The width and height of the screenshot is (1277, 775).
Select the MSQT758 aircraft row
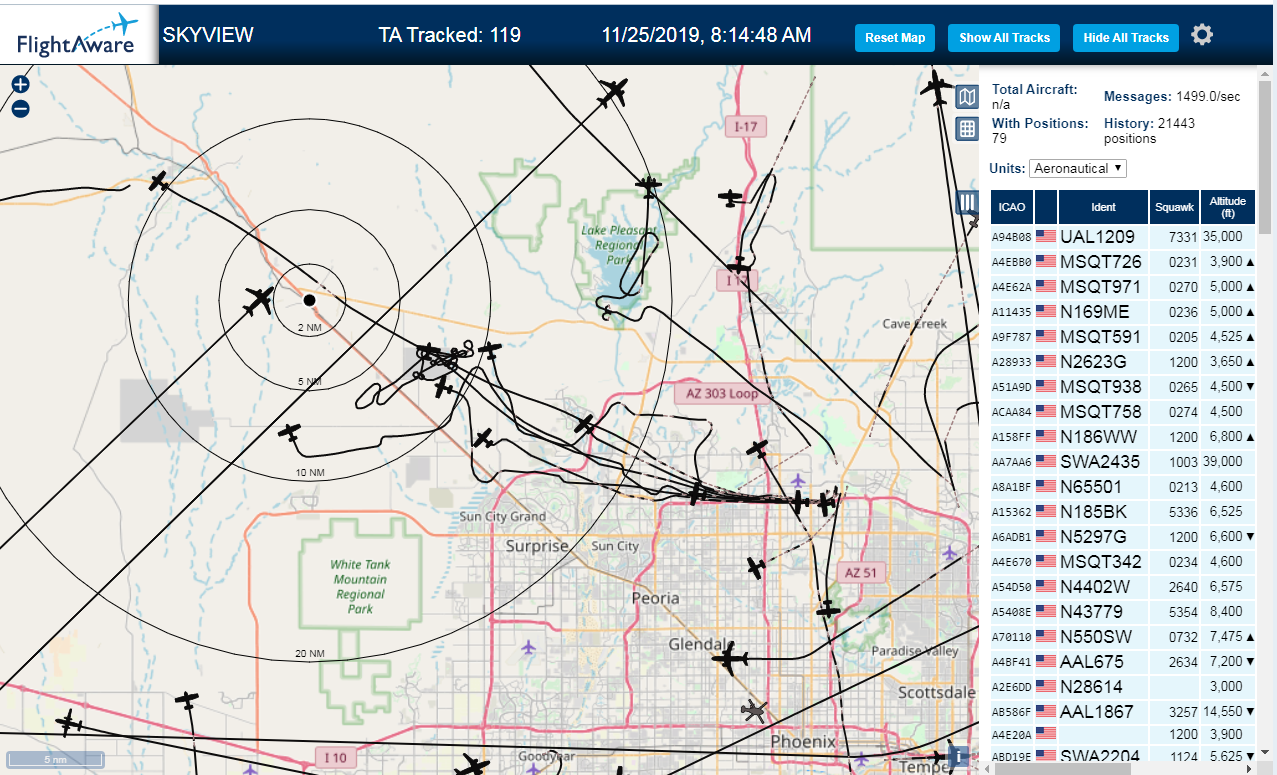[1123, 412]
